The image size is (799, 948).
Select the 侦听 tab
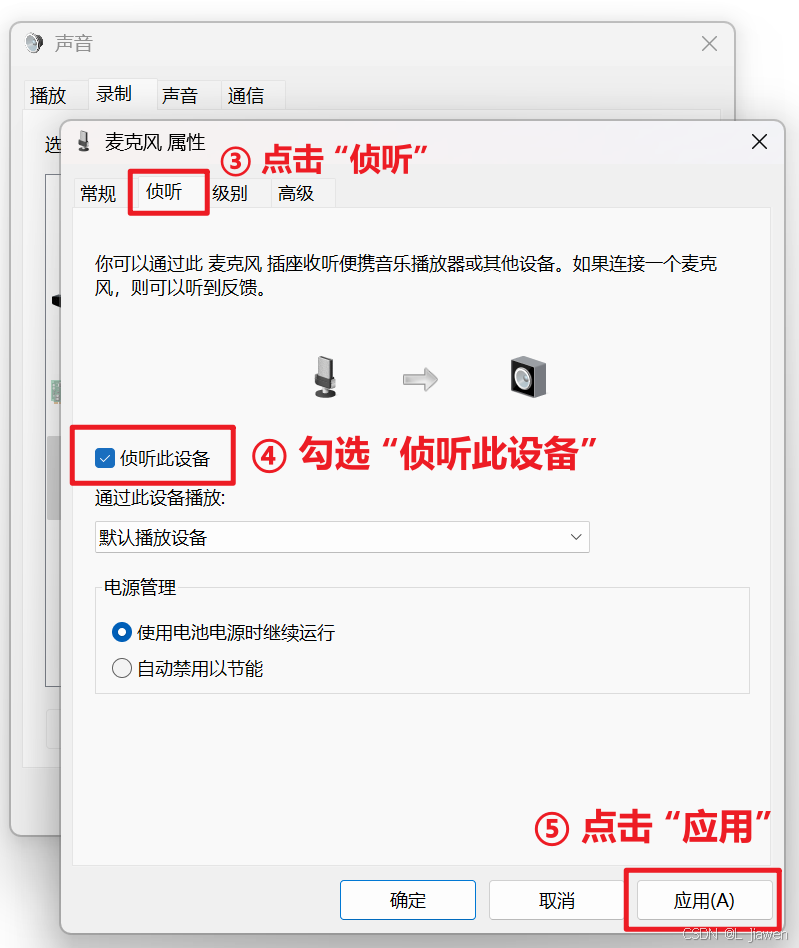[x=164, y=192]
